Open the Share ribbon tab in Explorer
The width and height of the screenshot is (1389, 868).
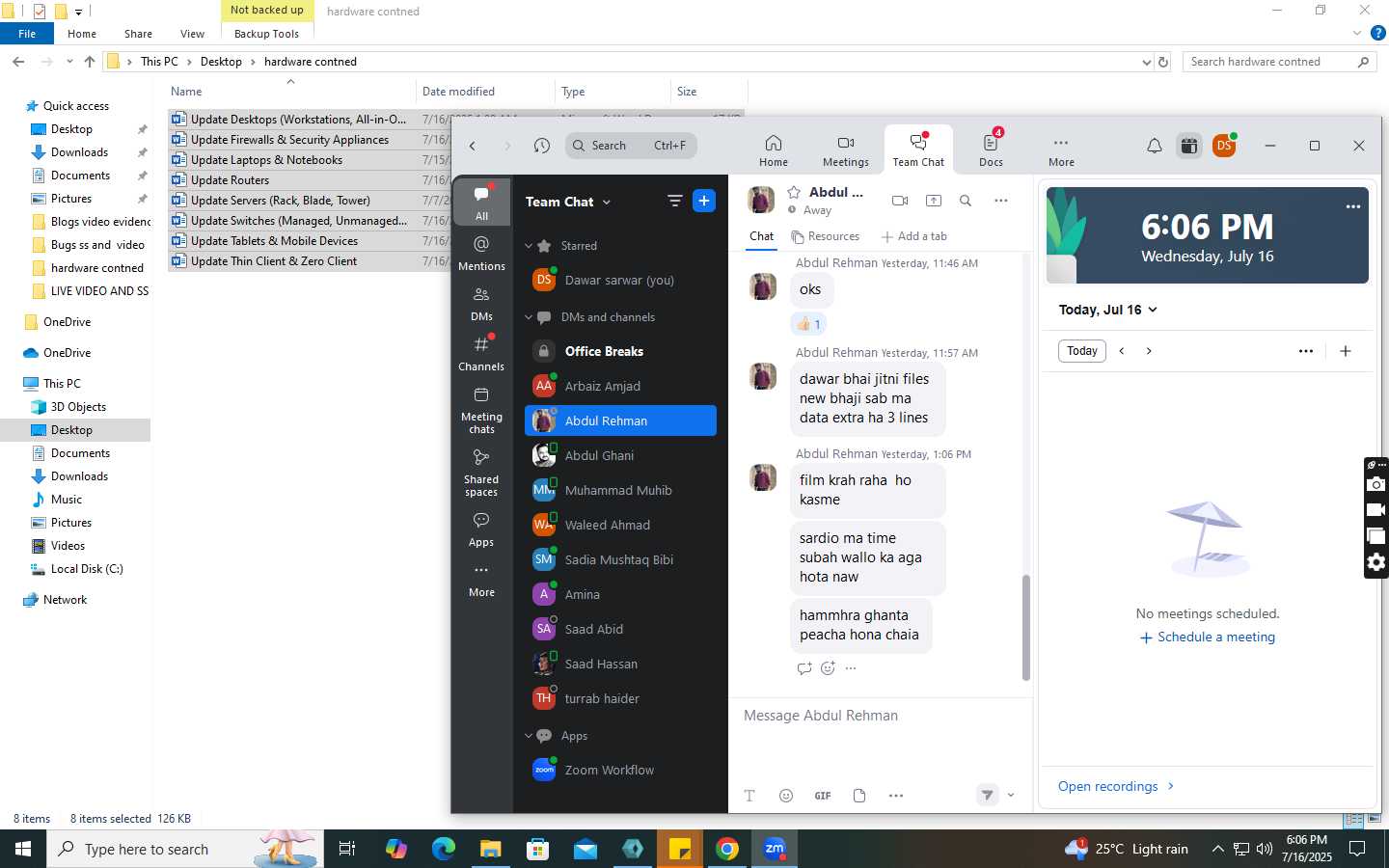pyautogui.click(x=138, y=34)
